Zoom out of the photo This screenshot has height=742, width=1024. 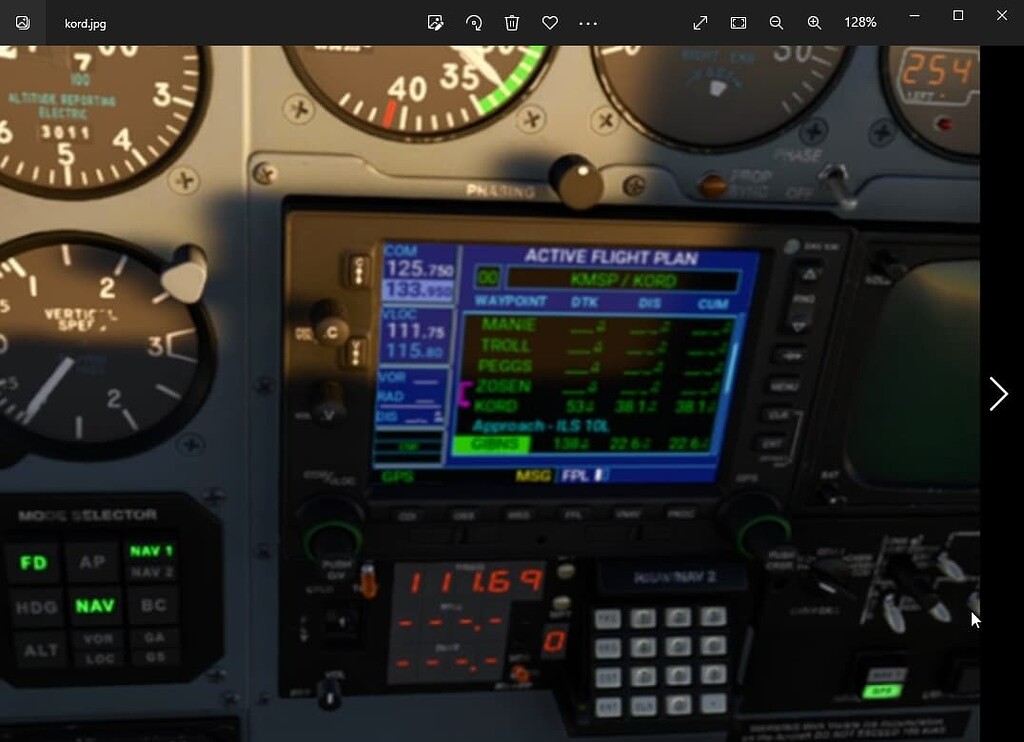coord(776,22)
